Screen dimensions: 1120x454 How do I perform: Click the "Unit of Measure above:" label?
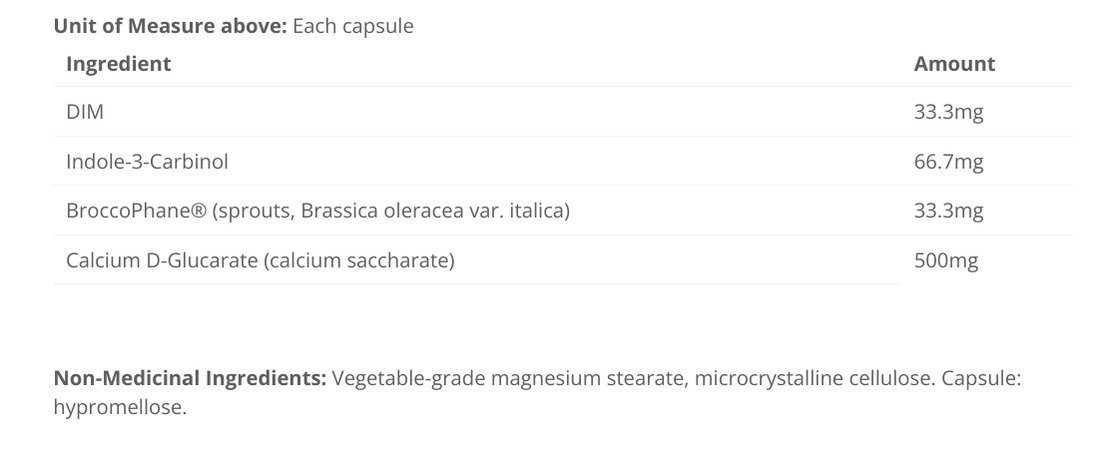[170, 27]
